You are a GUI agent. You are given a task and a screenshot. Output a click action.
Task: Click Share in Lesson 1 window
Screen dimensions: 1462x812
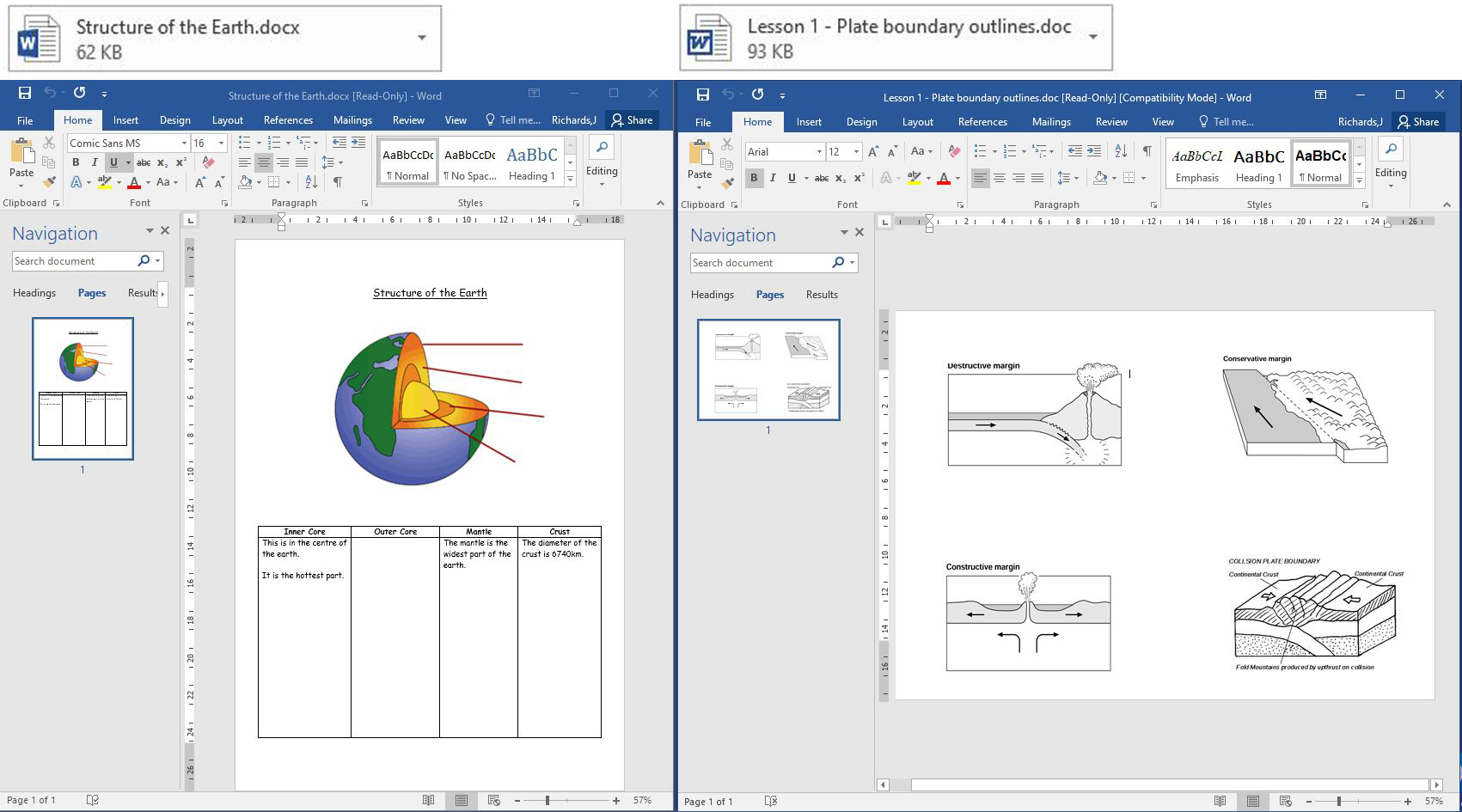pyautogui.click(x=1418, y=122)
